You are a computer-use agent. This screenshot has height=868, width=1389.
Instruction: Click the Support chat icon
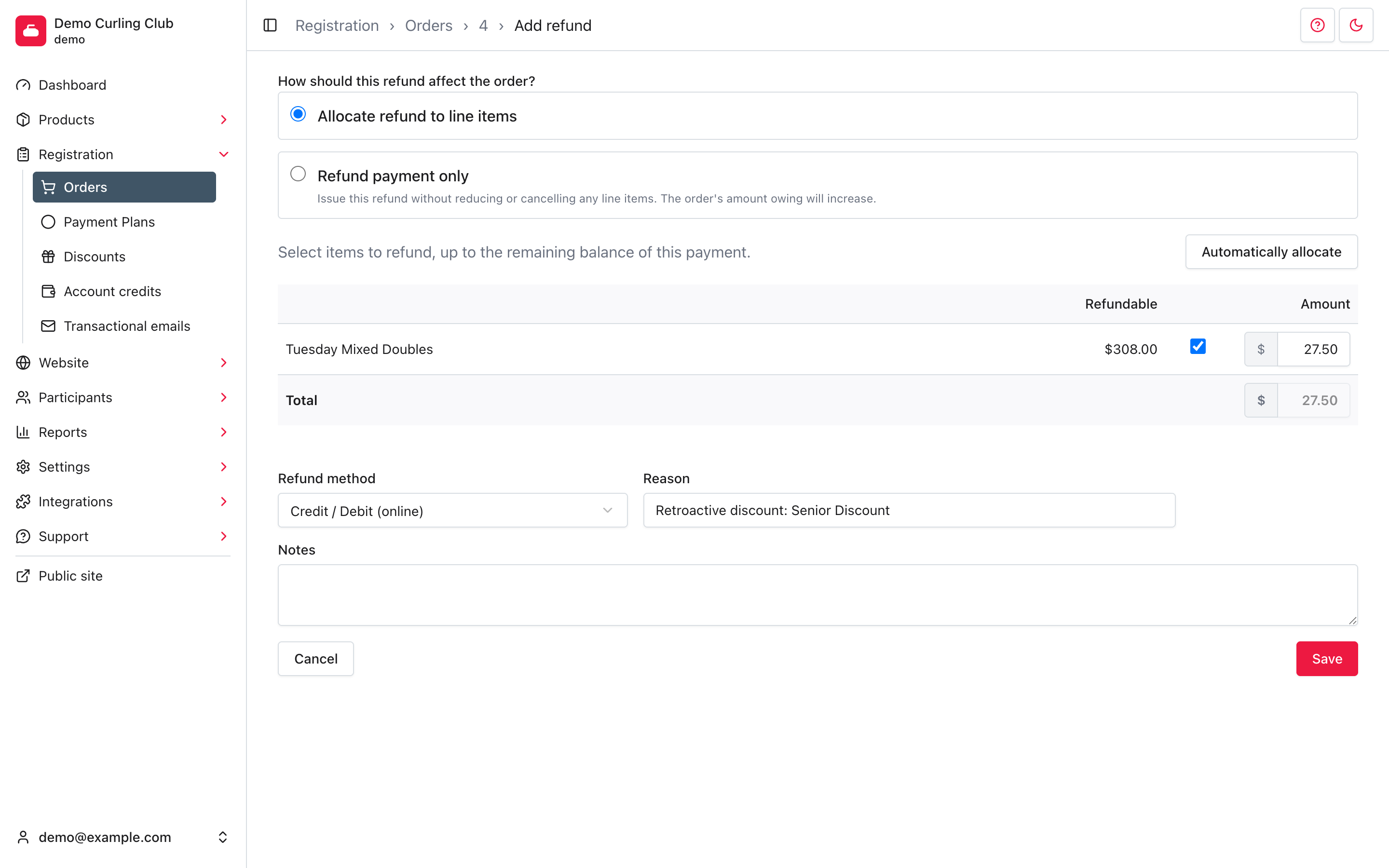pyautogui.click(x=23, y=536)
